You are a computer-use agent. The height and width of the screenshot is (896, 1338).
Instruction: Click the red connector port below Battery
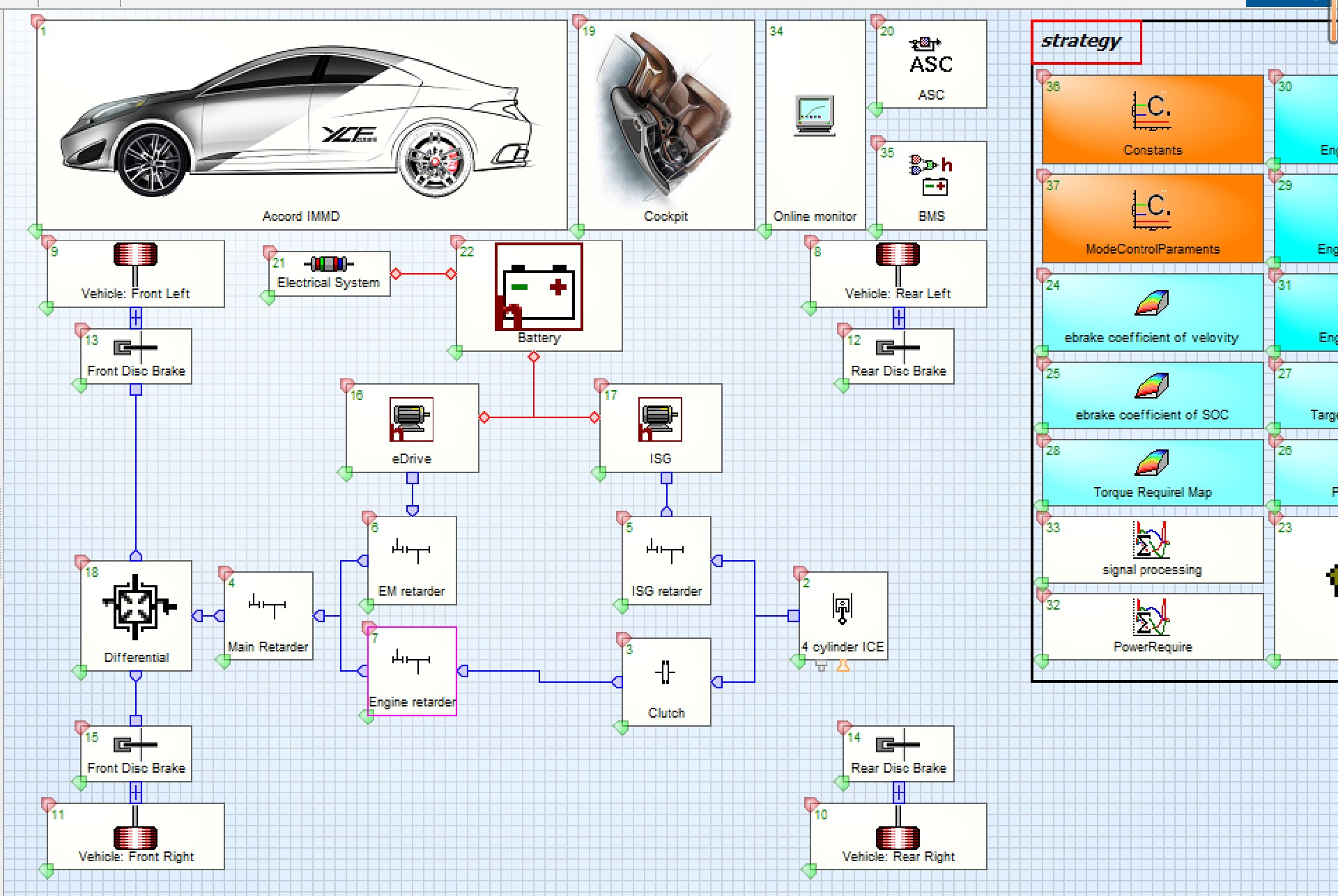[x=534, y=357]
